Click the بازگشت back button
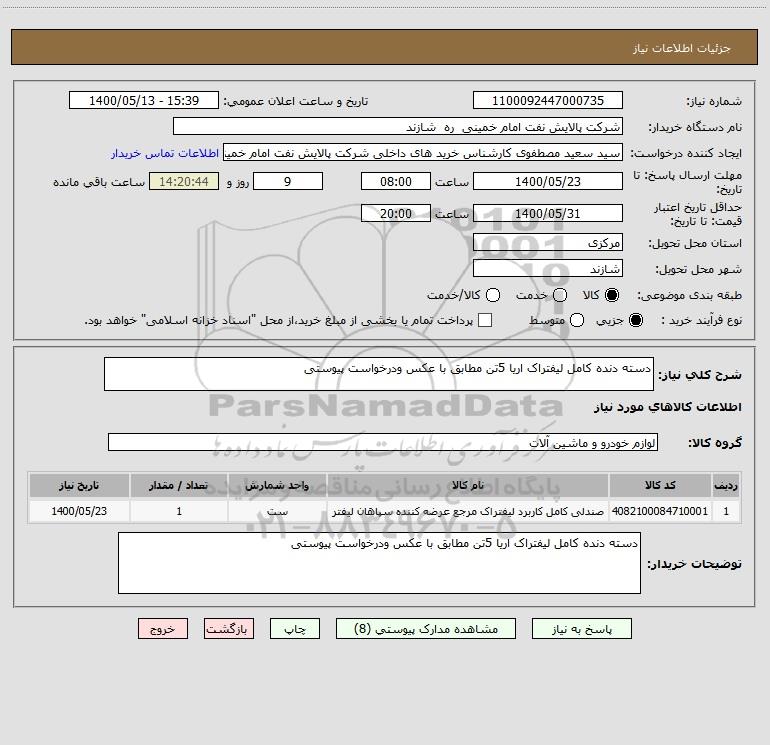Screen dimensions: 770x745 [229, 629]
